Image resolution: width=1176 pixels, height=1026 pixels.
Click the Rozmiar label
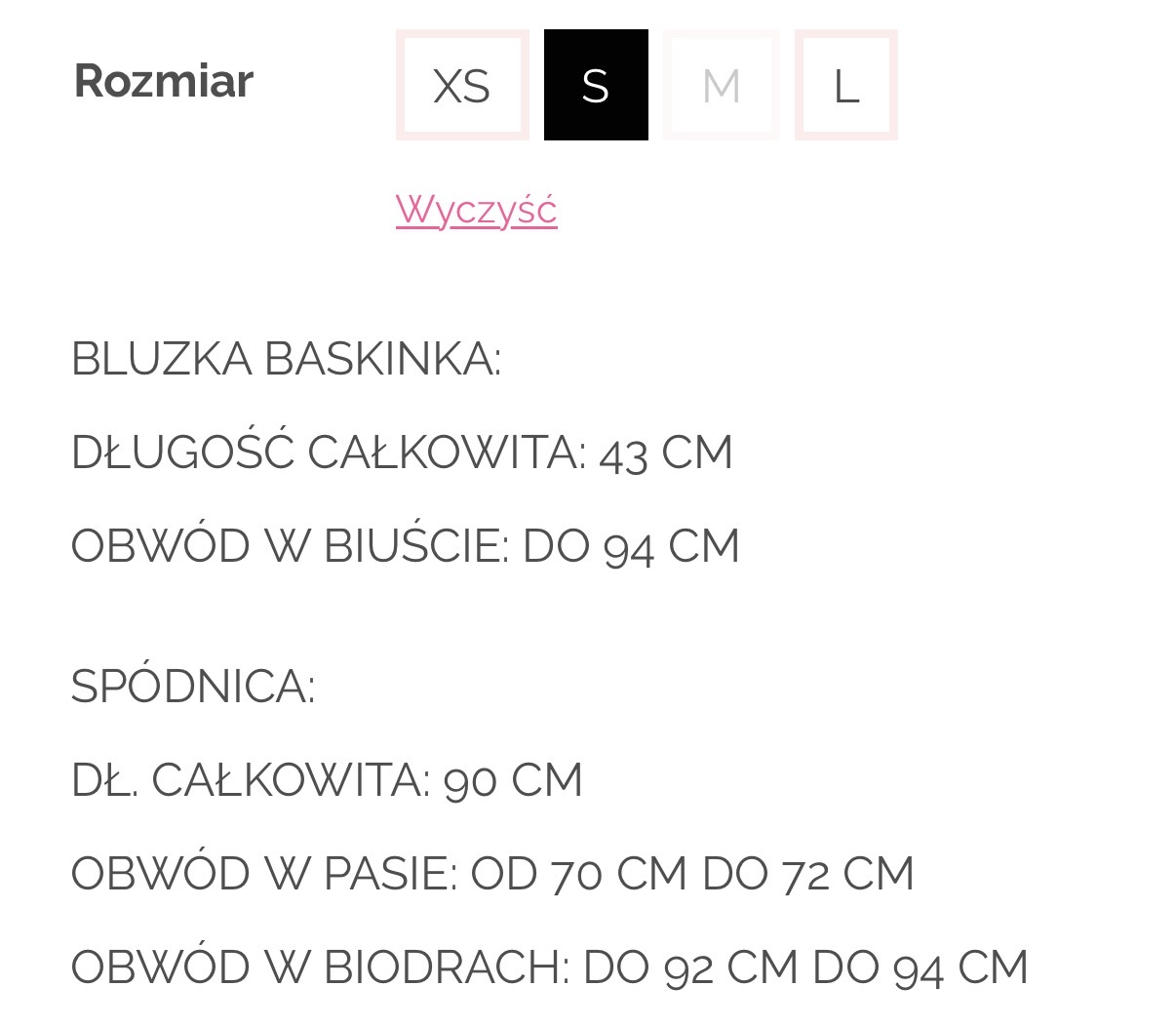pos(164,80)
